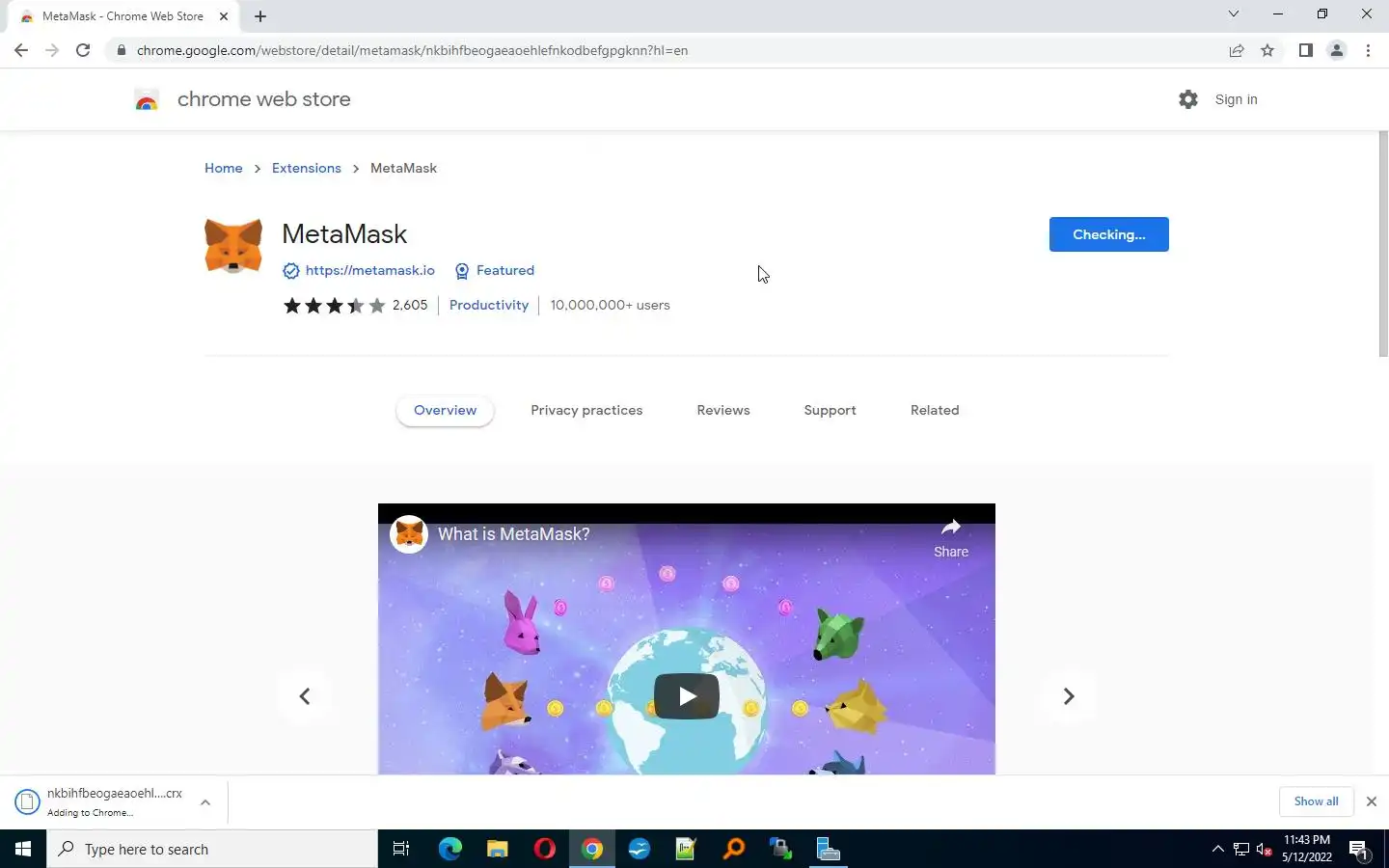Open Task View on taskbar
This screenshot has height=868, width=1389.
pyautogui.click(x=401, y=849)
